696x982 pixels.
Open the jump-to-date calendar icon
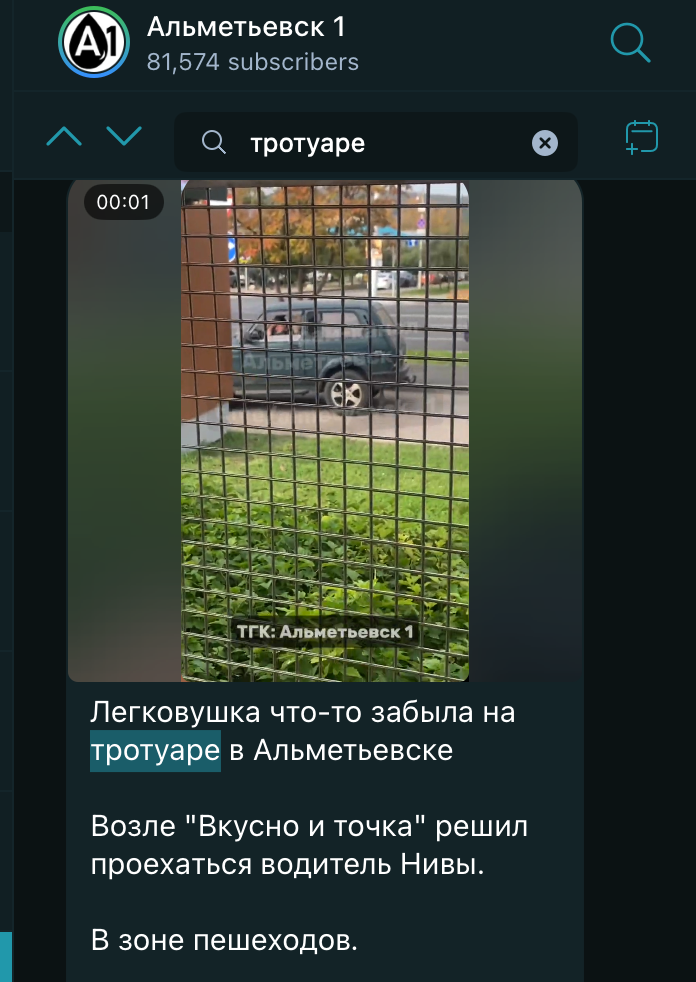pos(641,137)
